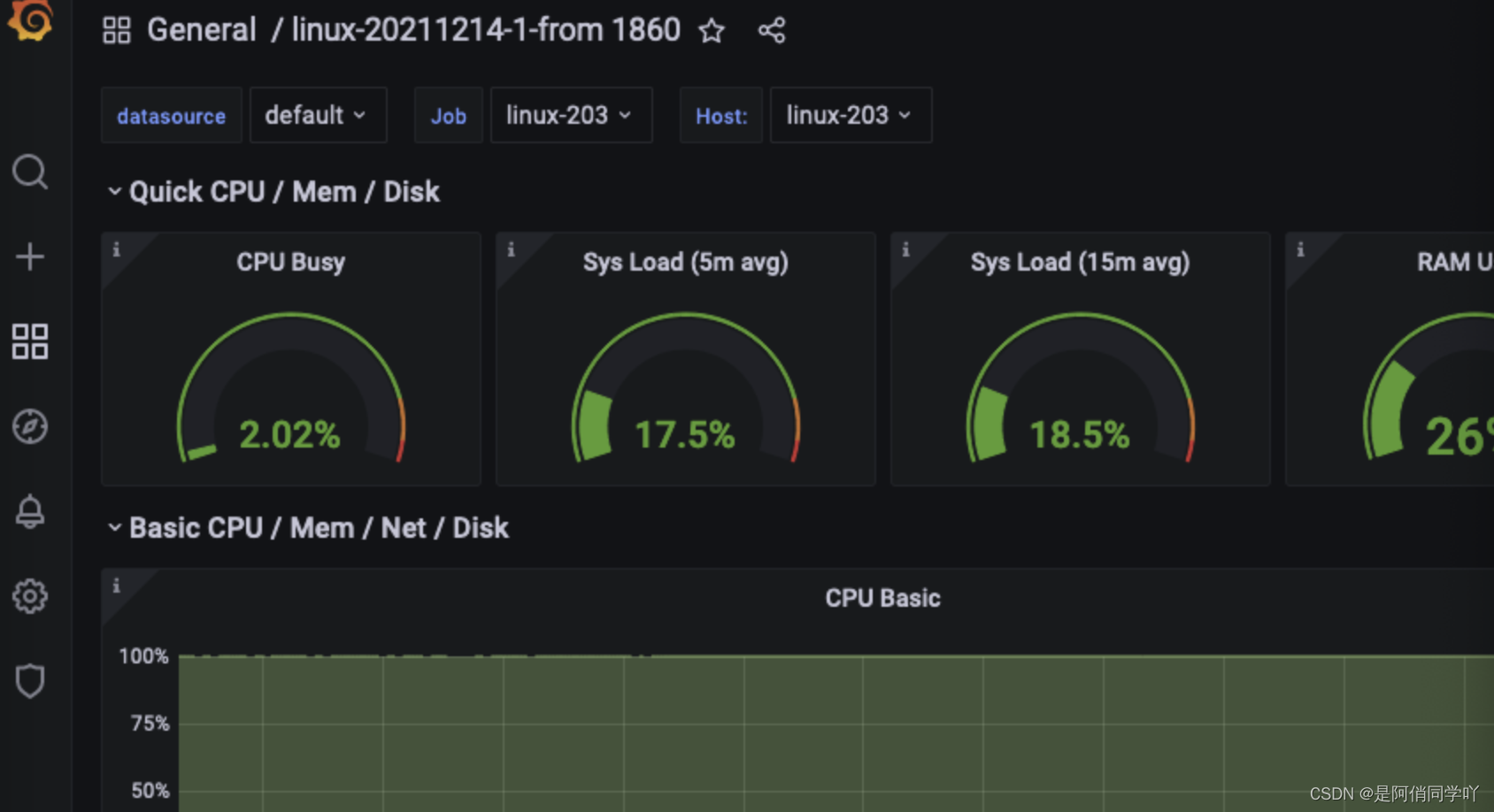This screenshot has width=1494, height=812.
Task: Click inside the CPU Basic graph area
Action: [x=836, y=733]
